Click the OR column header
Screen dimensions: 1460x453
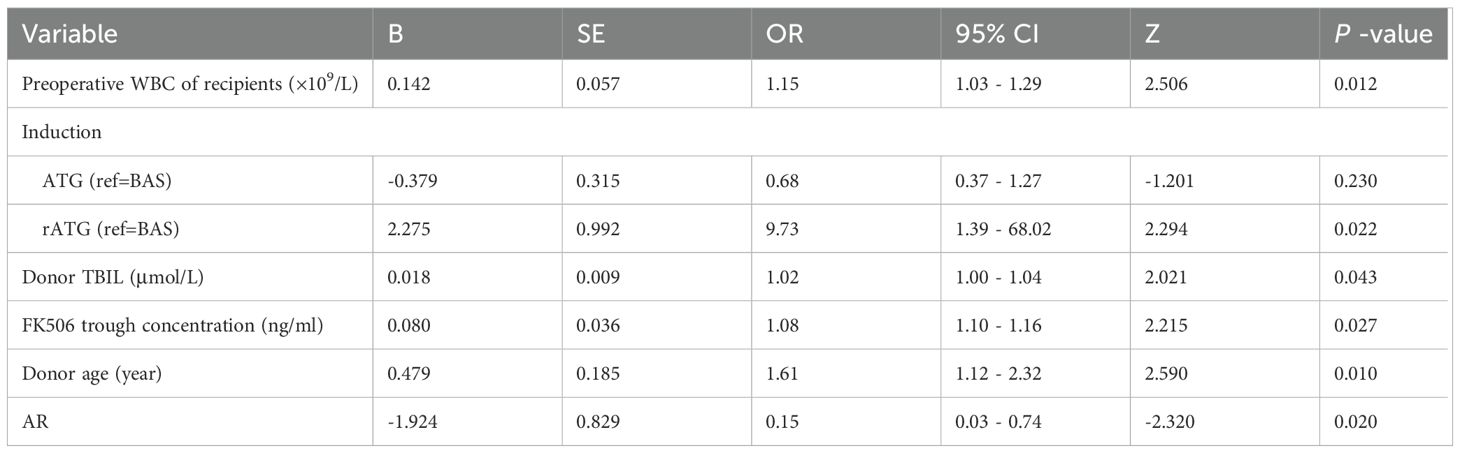pyautogui.click(x=785, y=34)
